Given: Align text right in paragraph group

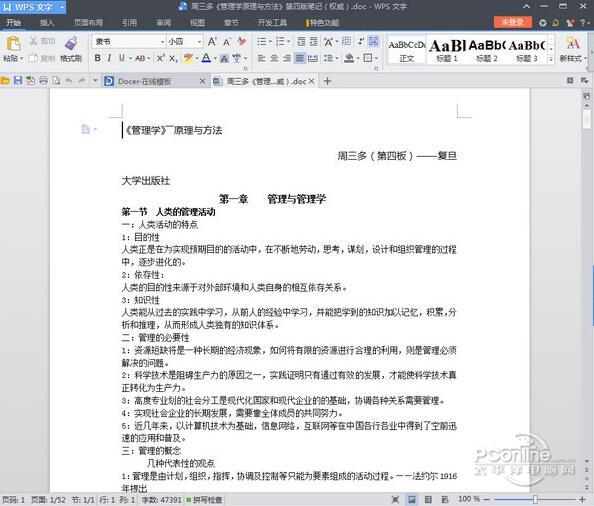Looking at the screenshot, I should (287, 58).
